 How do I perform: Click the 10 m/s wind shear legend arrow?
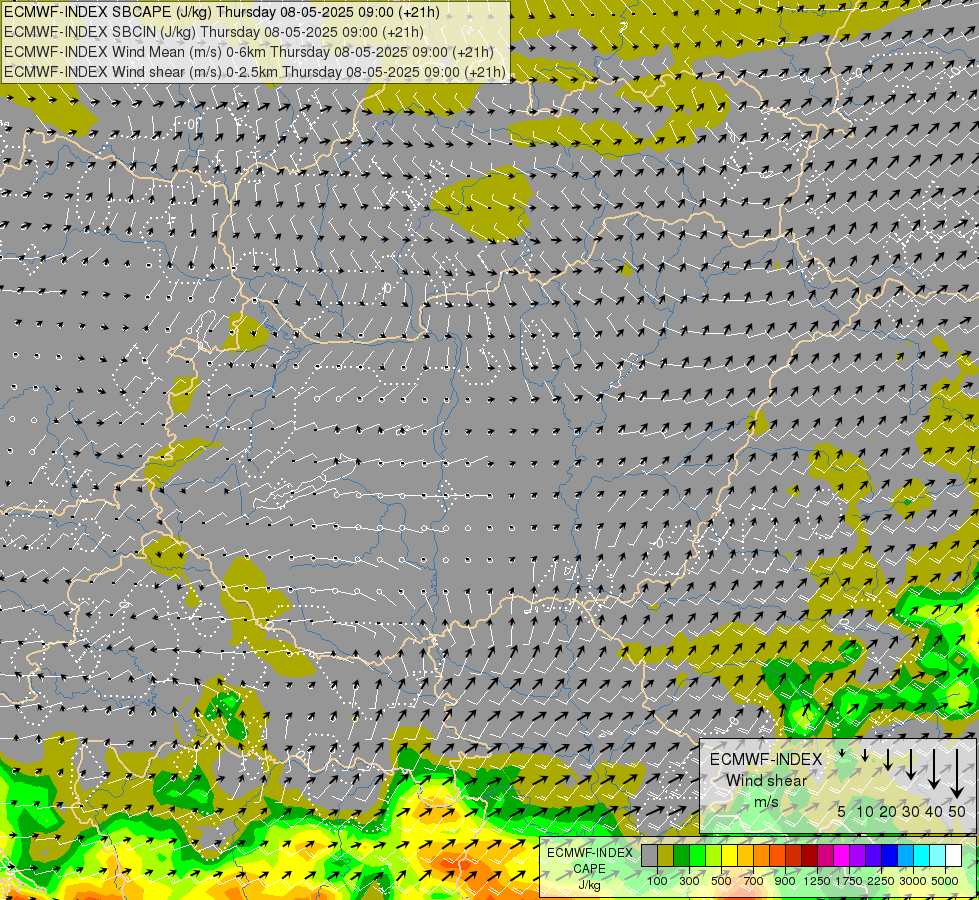coord(865,755)
